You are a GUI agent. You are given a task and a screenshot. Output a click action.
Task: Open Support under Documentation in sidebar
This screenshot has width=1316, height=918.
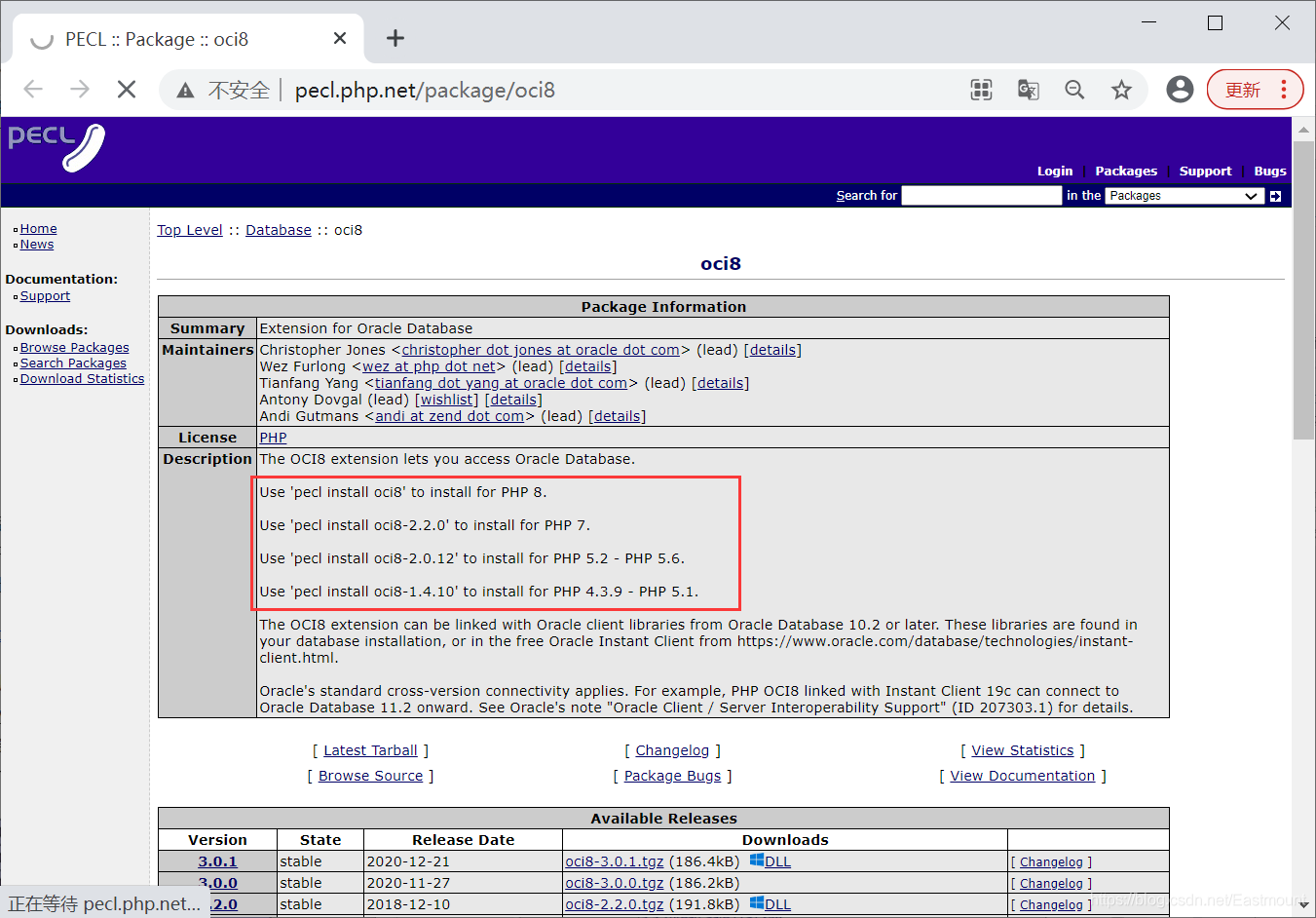coord(45,296)
